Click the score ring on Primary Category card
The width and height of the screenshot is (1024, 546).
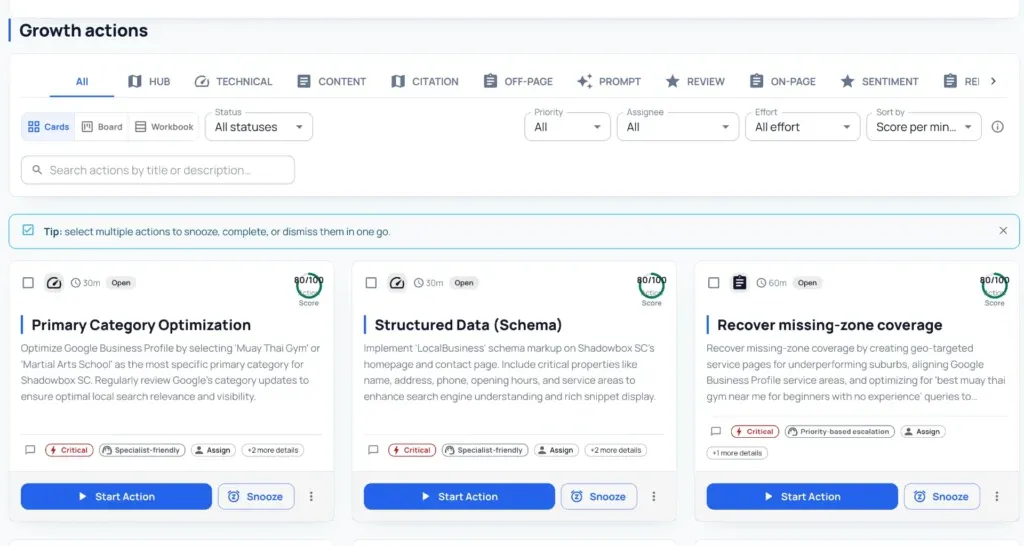coord(309,286)
